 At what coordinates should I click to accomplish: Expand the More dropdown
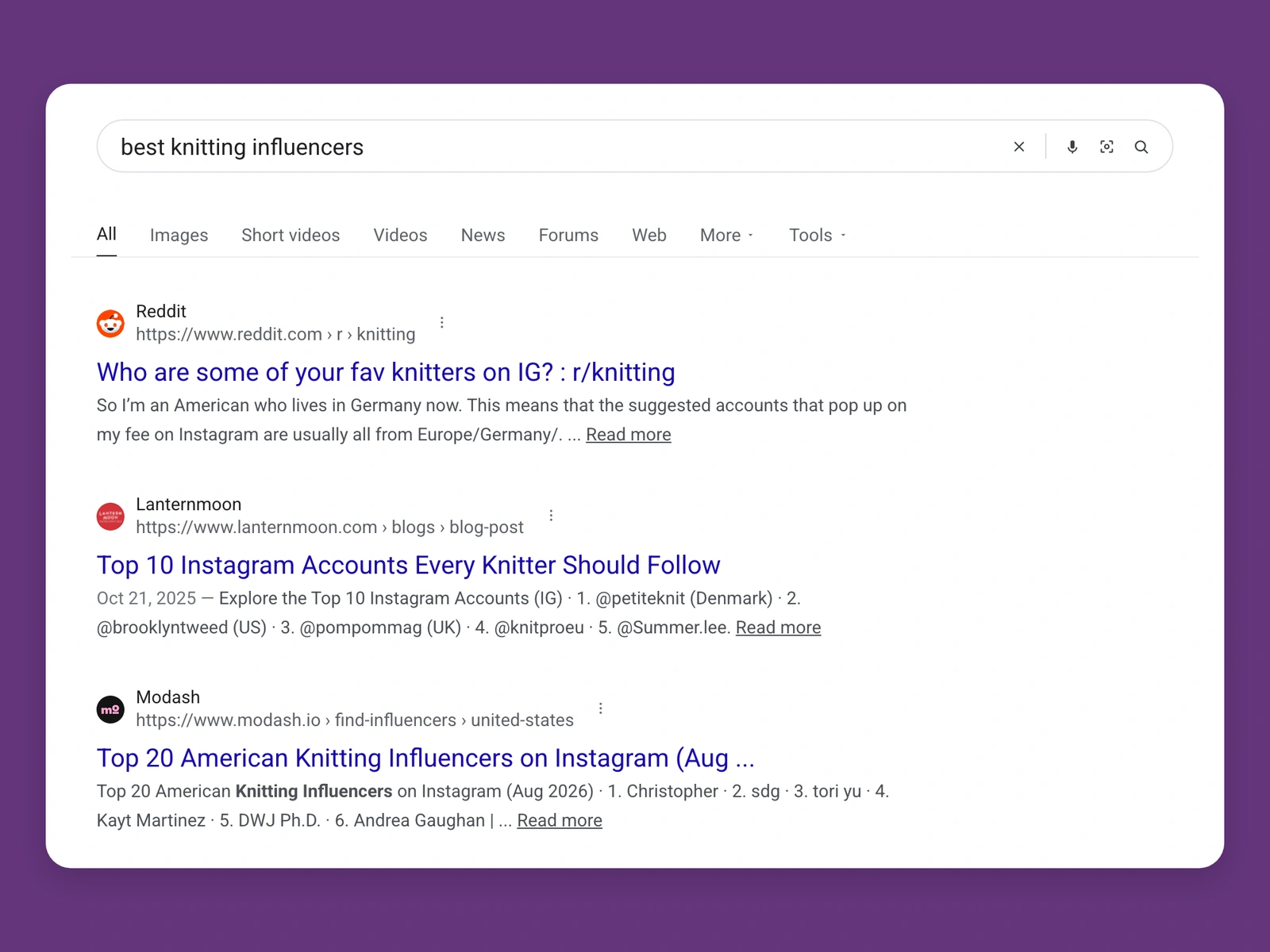(x=726, y=235)
